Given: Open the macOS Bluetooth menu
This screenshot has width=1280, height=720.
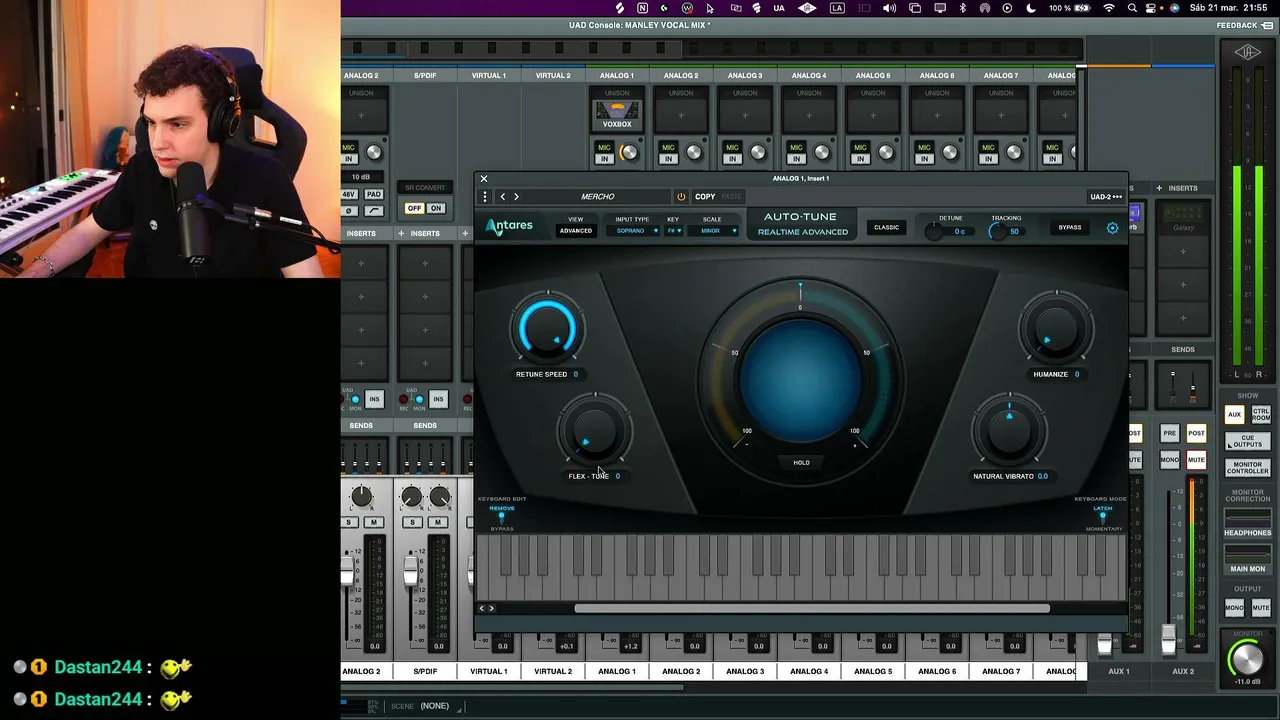Looking at the screenshot, I should point(962,8).
